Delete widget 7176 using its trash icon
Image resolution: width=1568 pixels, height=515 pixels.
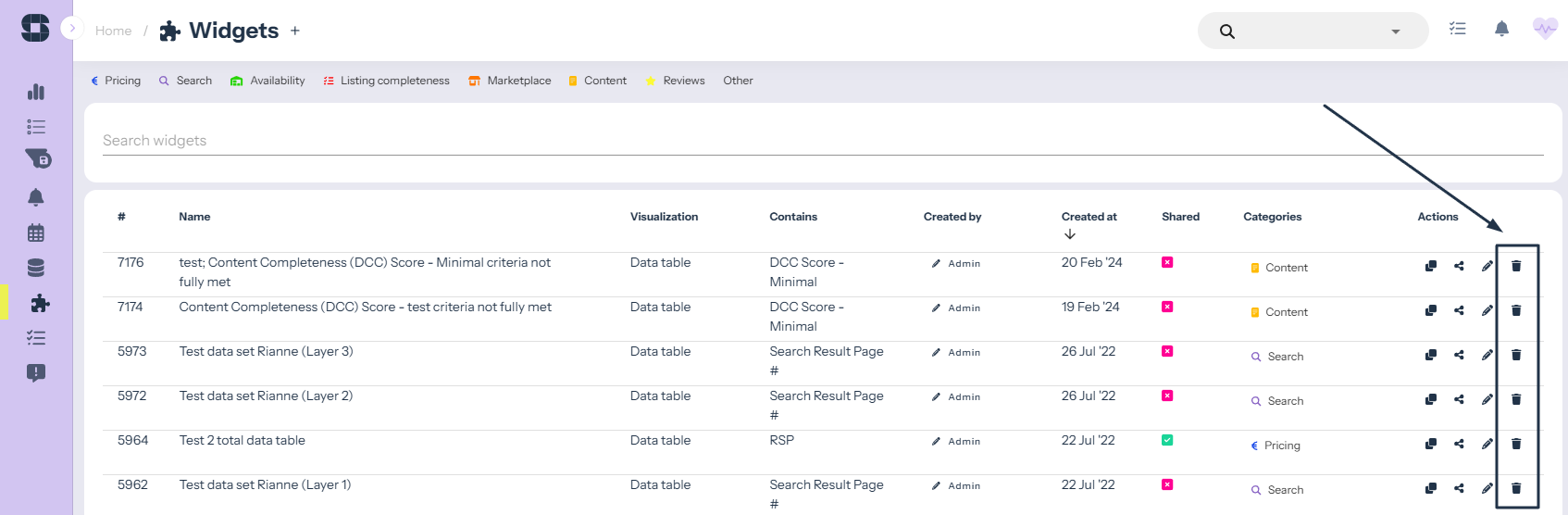[1516, 266]
